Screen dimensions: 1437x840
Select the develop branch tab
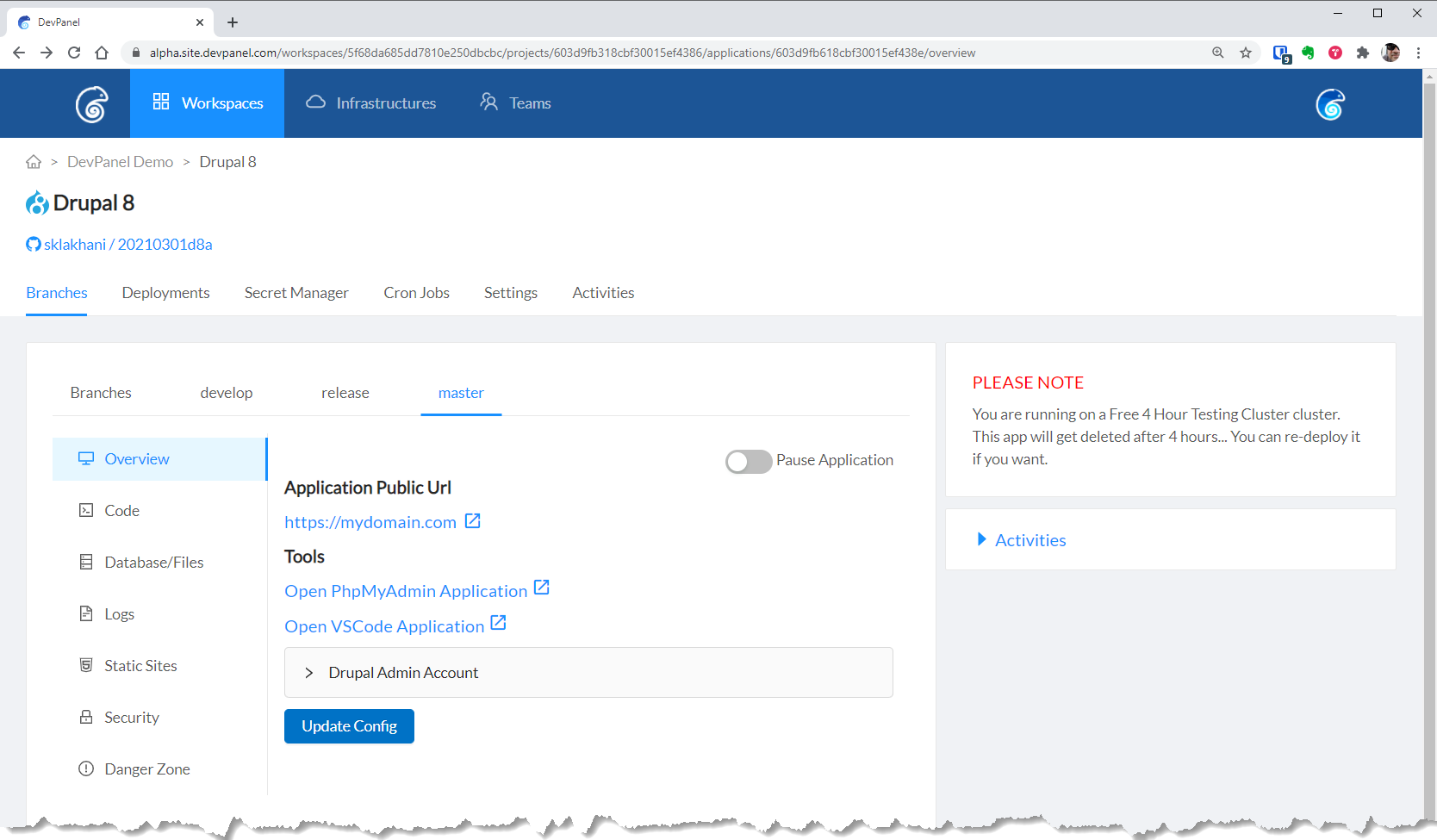226,393
